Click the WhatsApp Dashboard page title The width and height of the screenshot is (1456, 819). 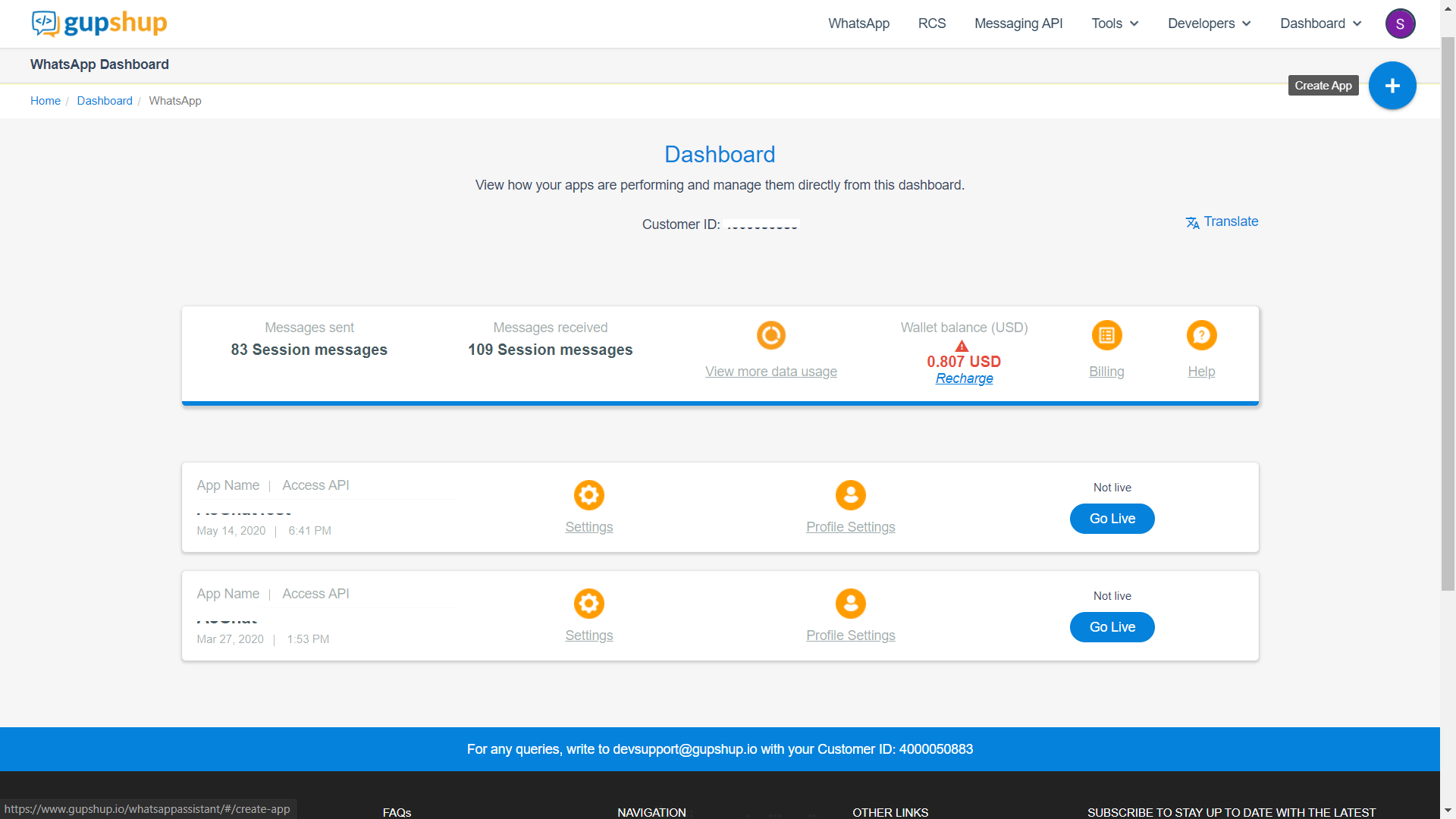[99, 64]
